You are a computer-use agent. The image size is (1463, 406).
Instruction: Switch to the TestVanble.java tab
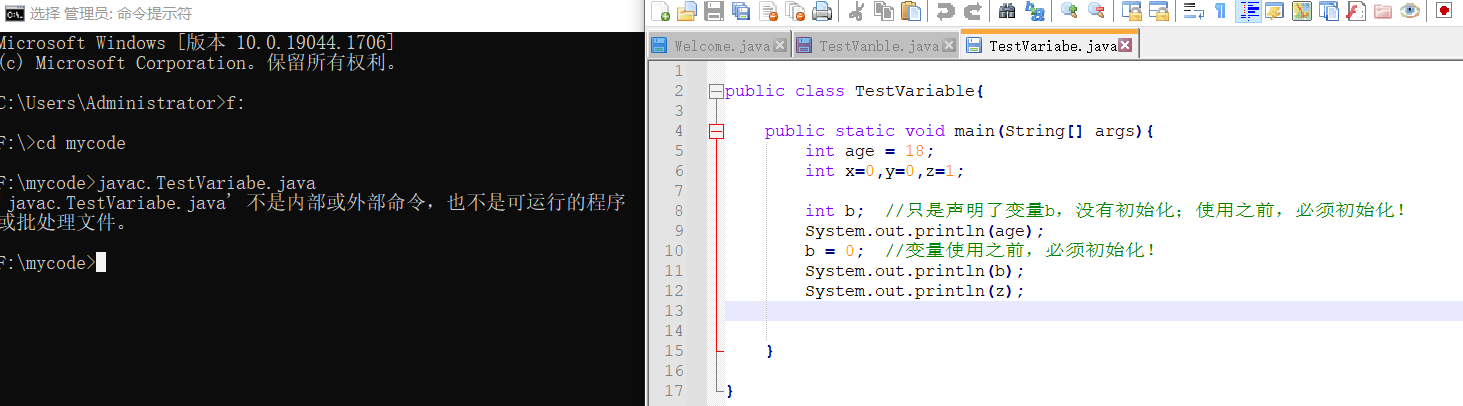click(x=877, y=46)
